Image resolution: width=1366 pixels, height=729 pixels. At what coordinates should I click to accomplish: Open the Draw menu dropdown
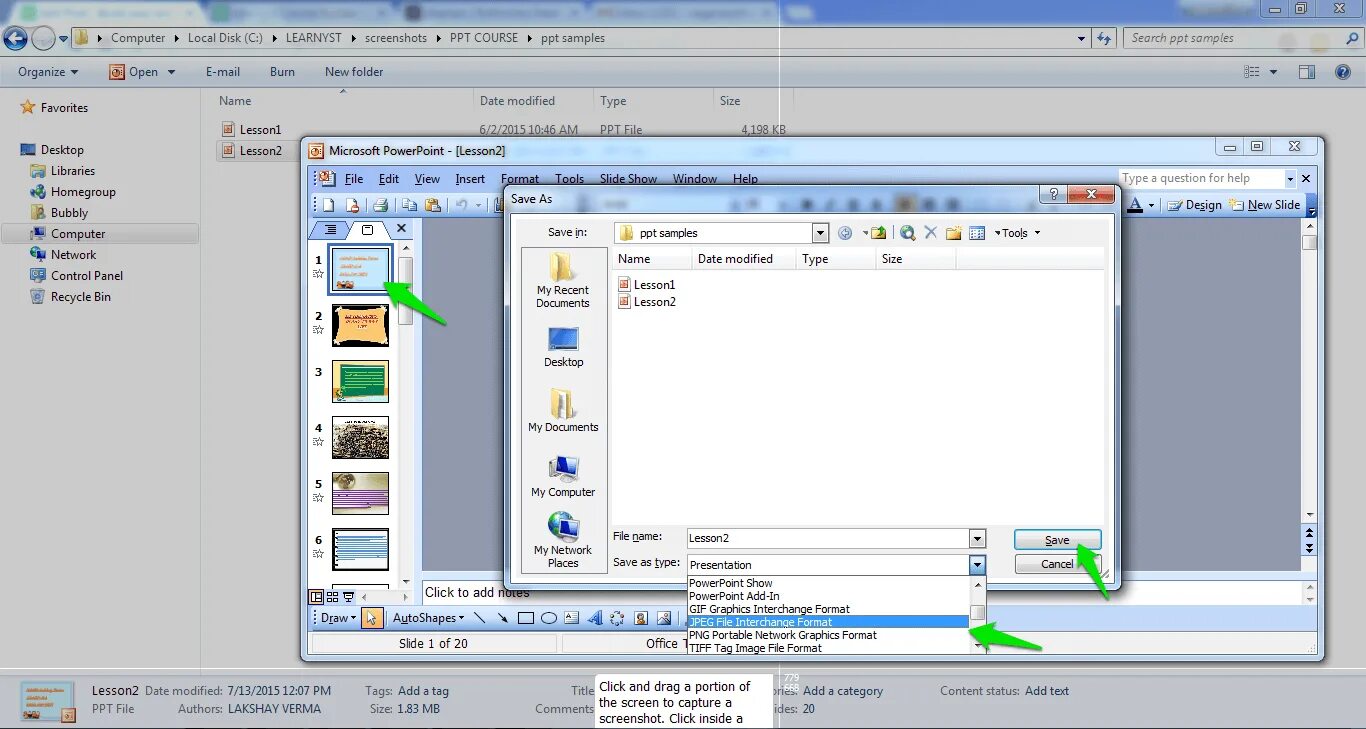(x=338, y=618)
